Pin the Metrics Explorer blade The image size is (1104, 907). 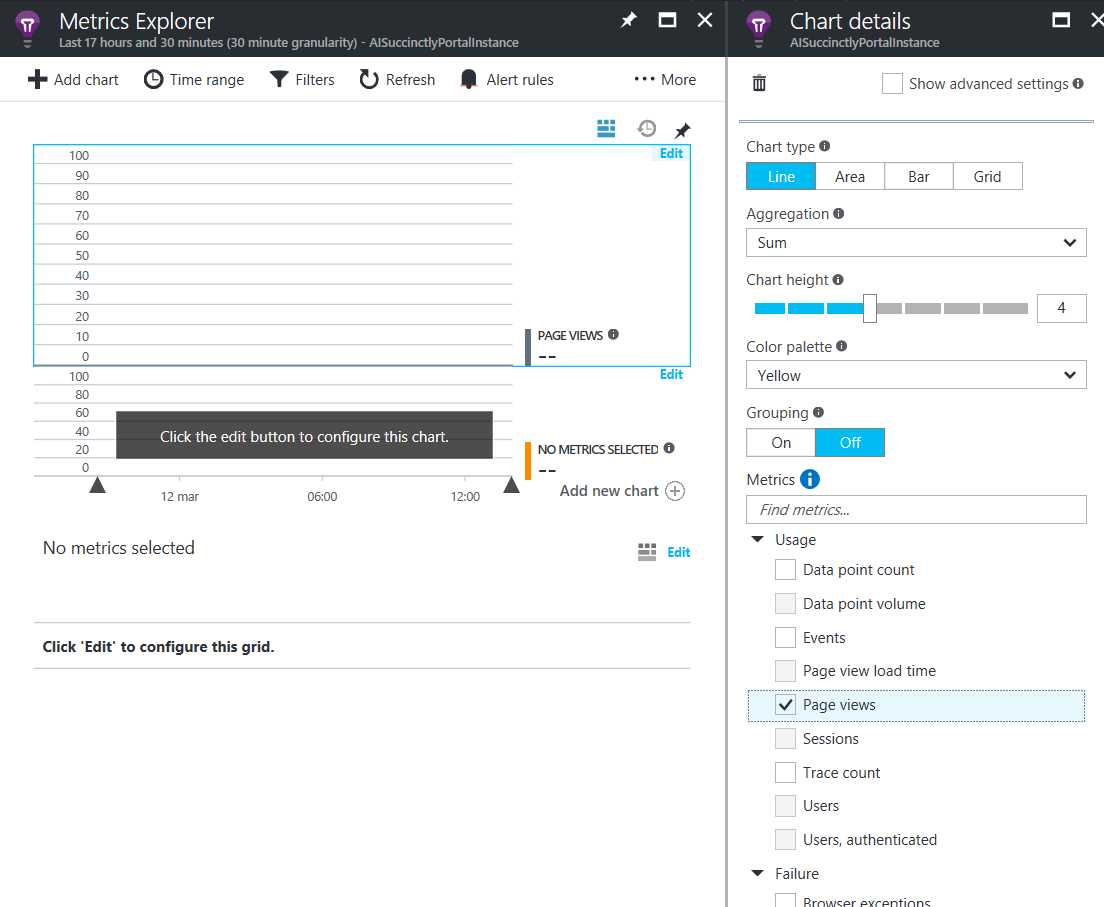click(628, 20)
